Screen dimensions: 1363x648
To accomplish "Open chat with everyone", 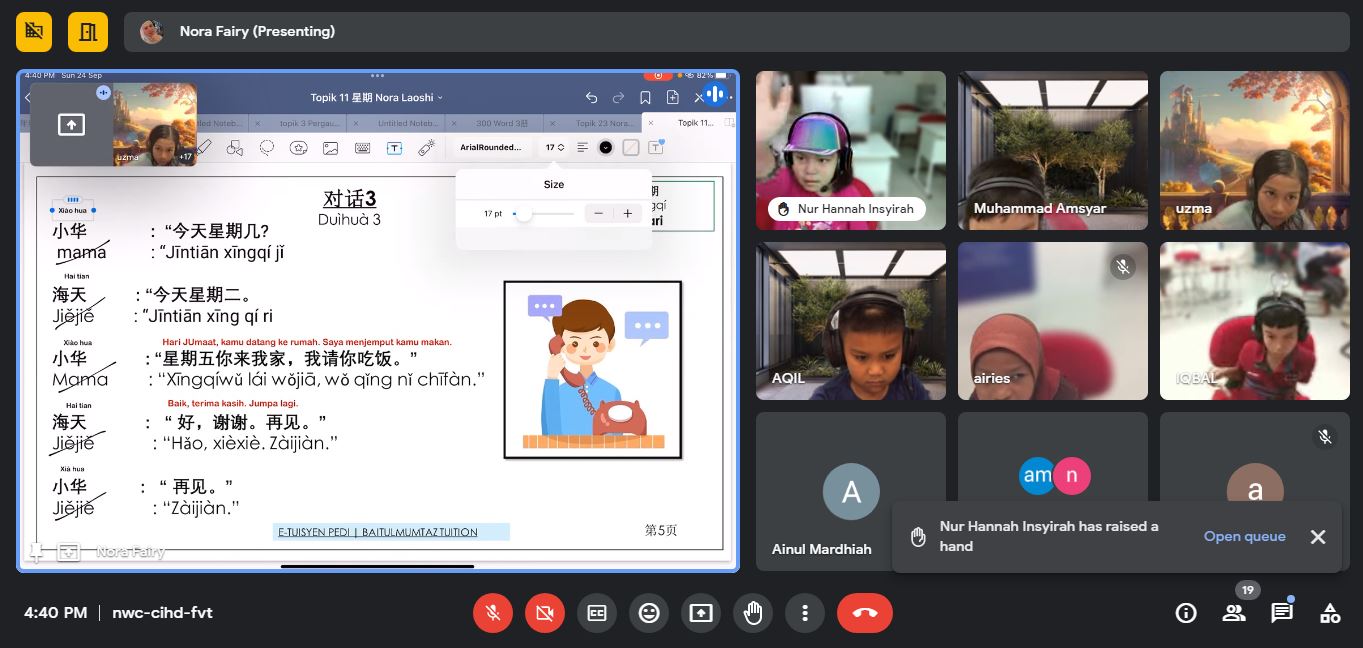I will pyautogui.click(x=1282, y=613).
